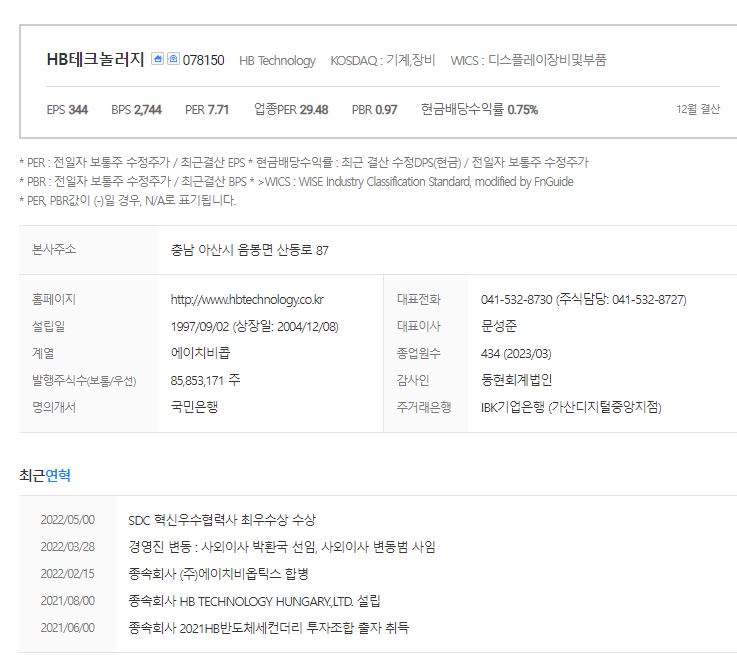Viewport: 737px width, 660px height.
Task: Click the homepage house icon next to HB테크놀러지
Action: pos(157,59)
